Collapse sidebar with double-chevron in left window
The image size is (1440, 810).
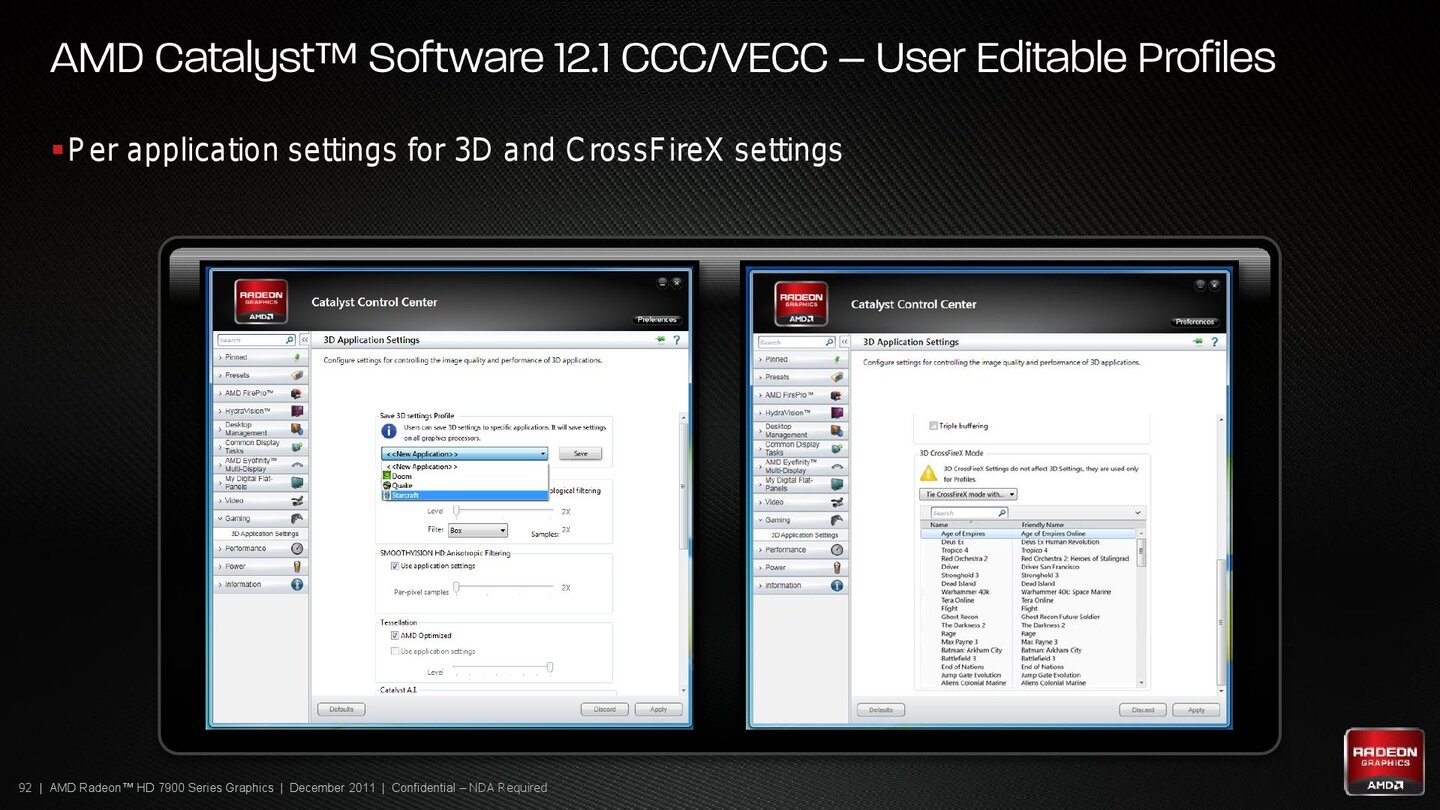click(304, 340)
